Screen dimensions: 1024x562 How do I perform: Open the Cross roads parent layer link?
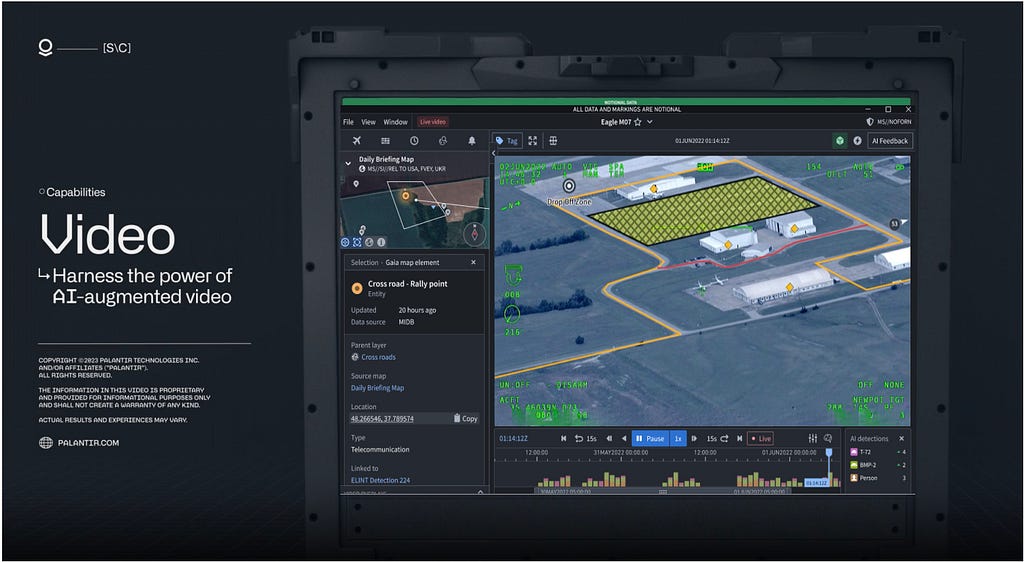378,357
